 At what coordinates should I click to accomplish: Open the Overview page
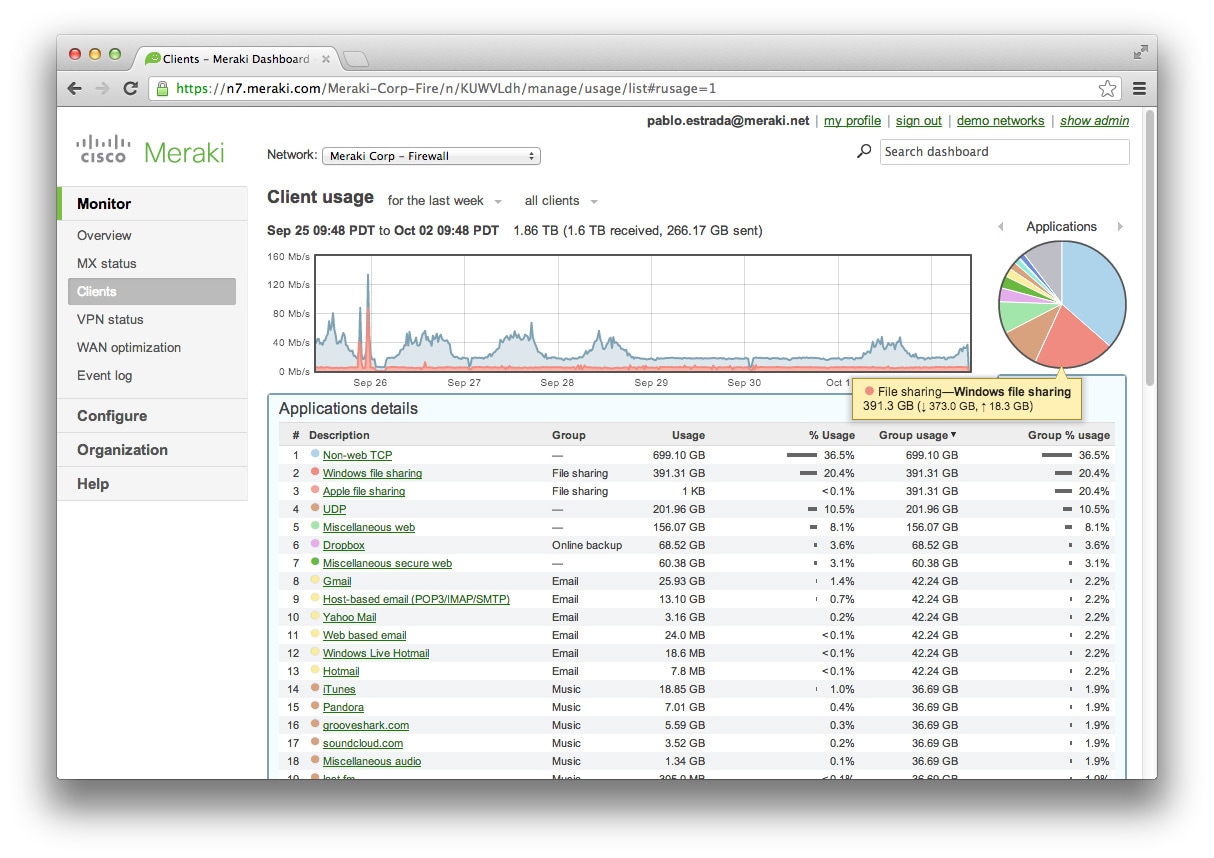click(104, 236)
